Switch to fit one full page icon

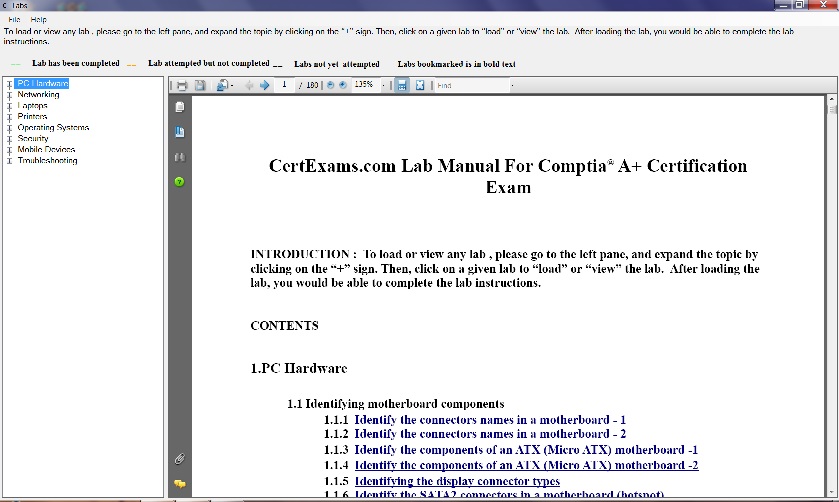(420, 86)
